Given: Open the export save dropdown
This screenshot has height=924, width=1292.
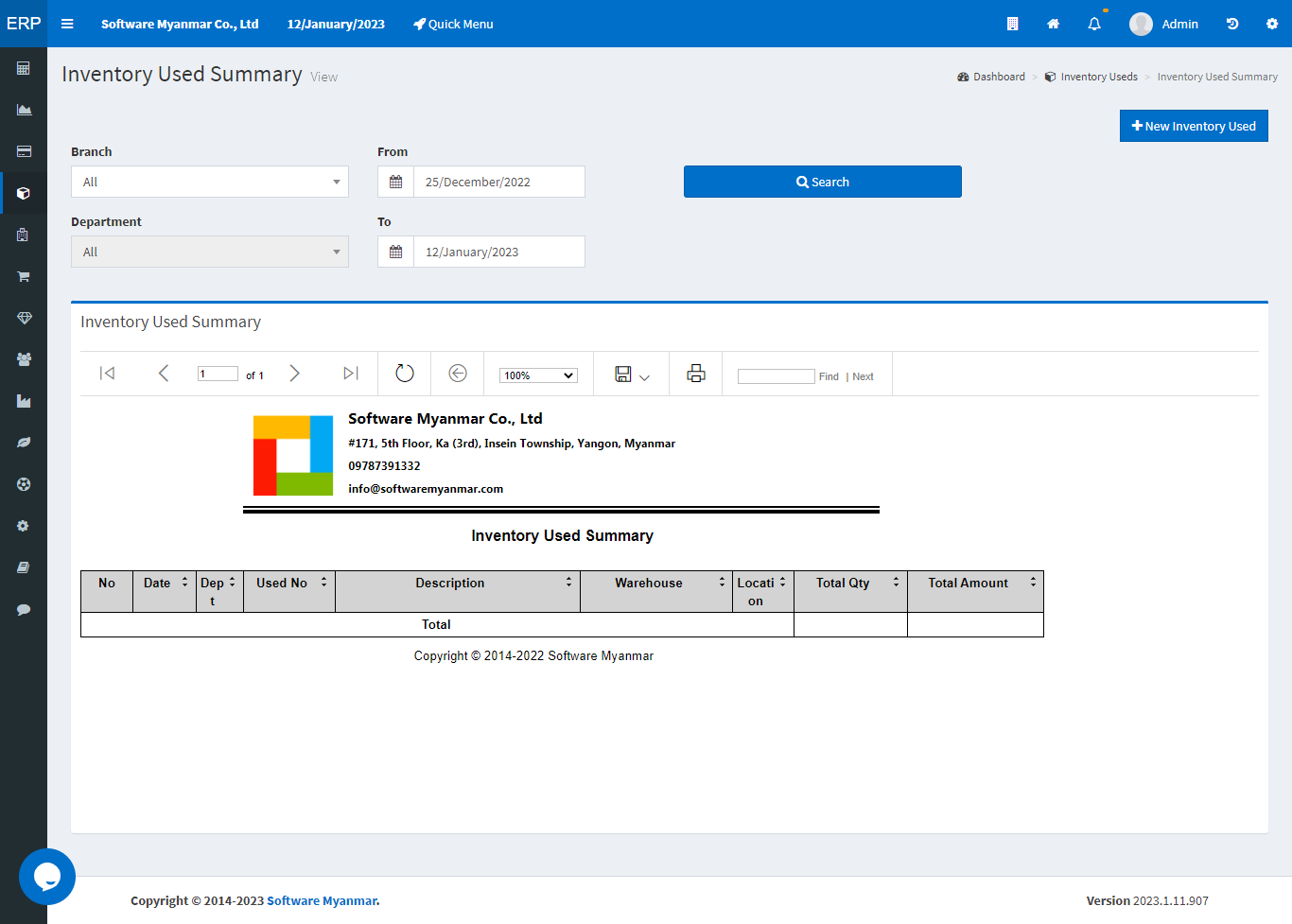Looking at the screenshot, I should click(x=632, y=375).
